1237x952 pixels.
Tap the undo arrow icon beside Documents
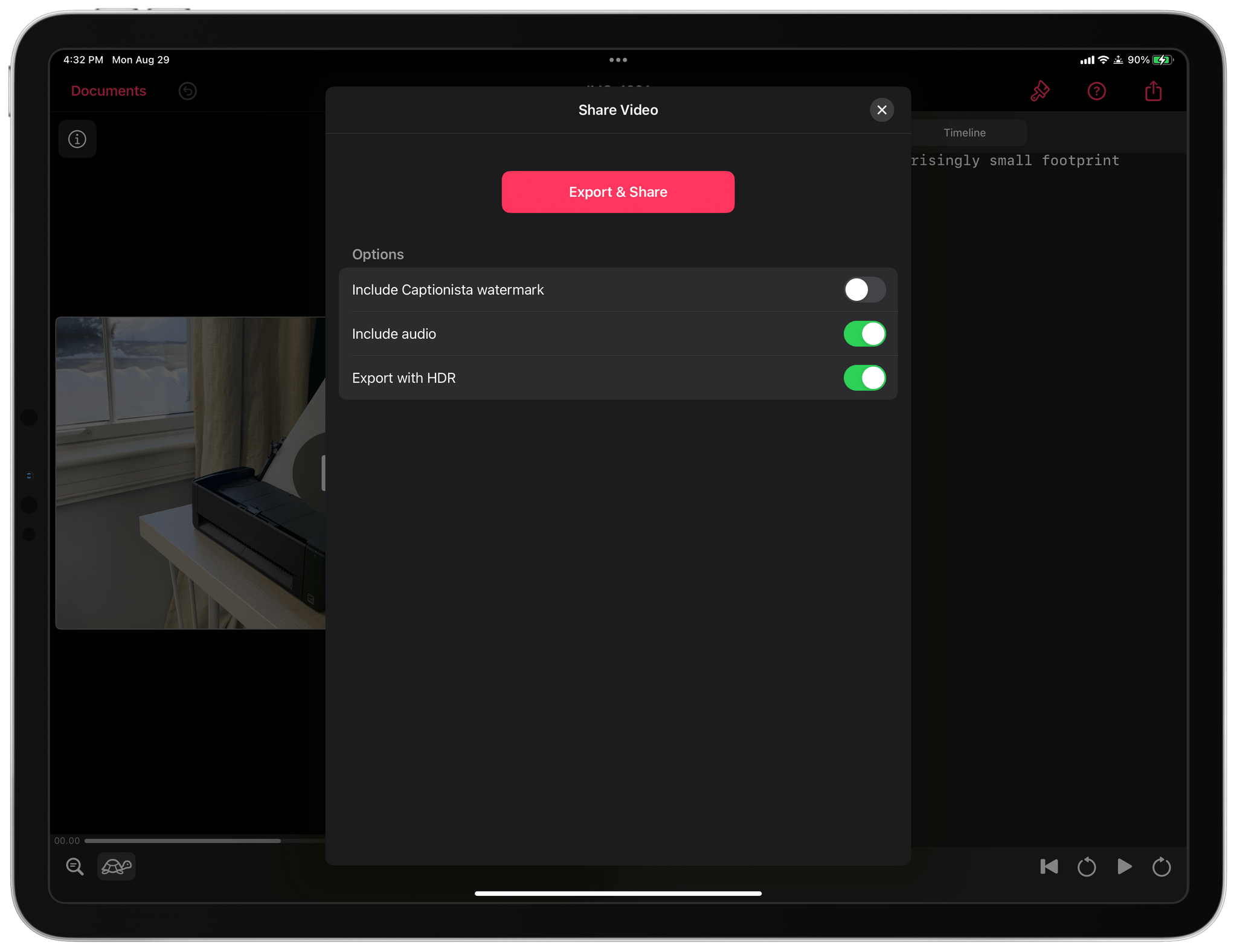188,91
